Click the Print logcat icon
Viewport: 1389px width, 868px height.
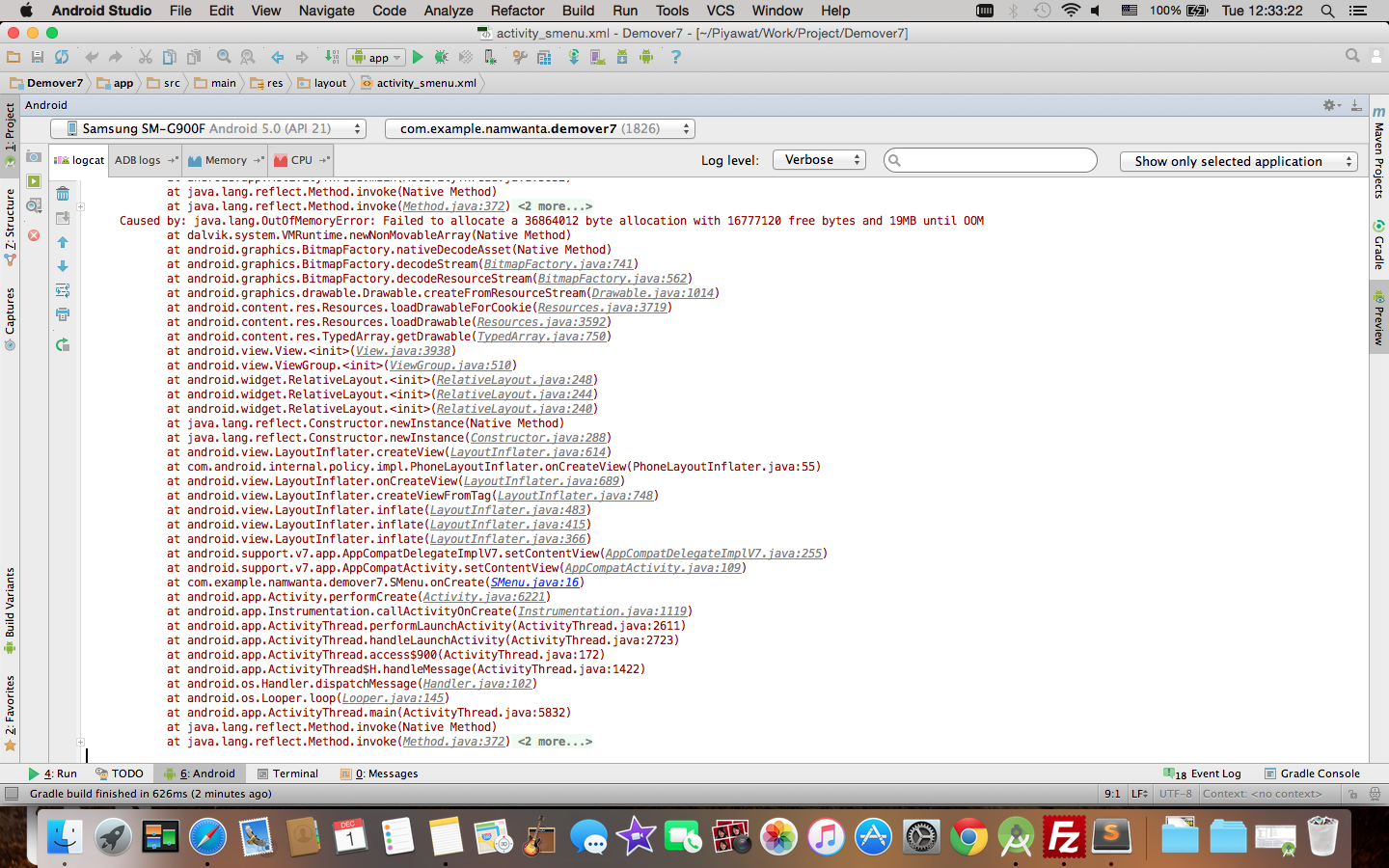[63, 314]
